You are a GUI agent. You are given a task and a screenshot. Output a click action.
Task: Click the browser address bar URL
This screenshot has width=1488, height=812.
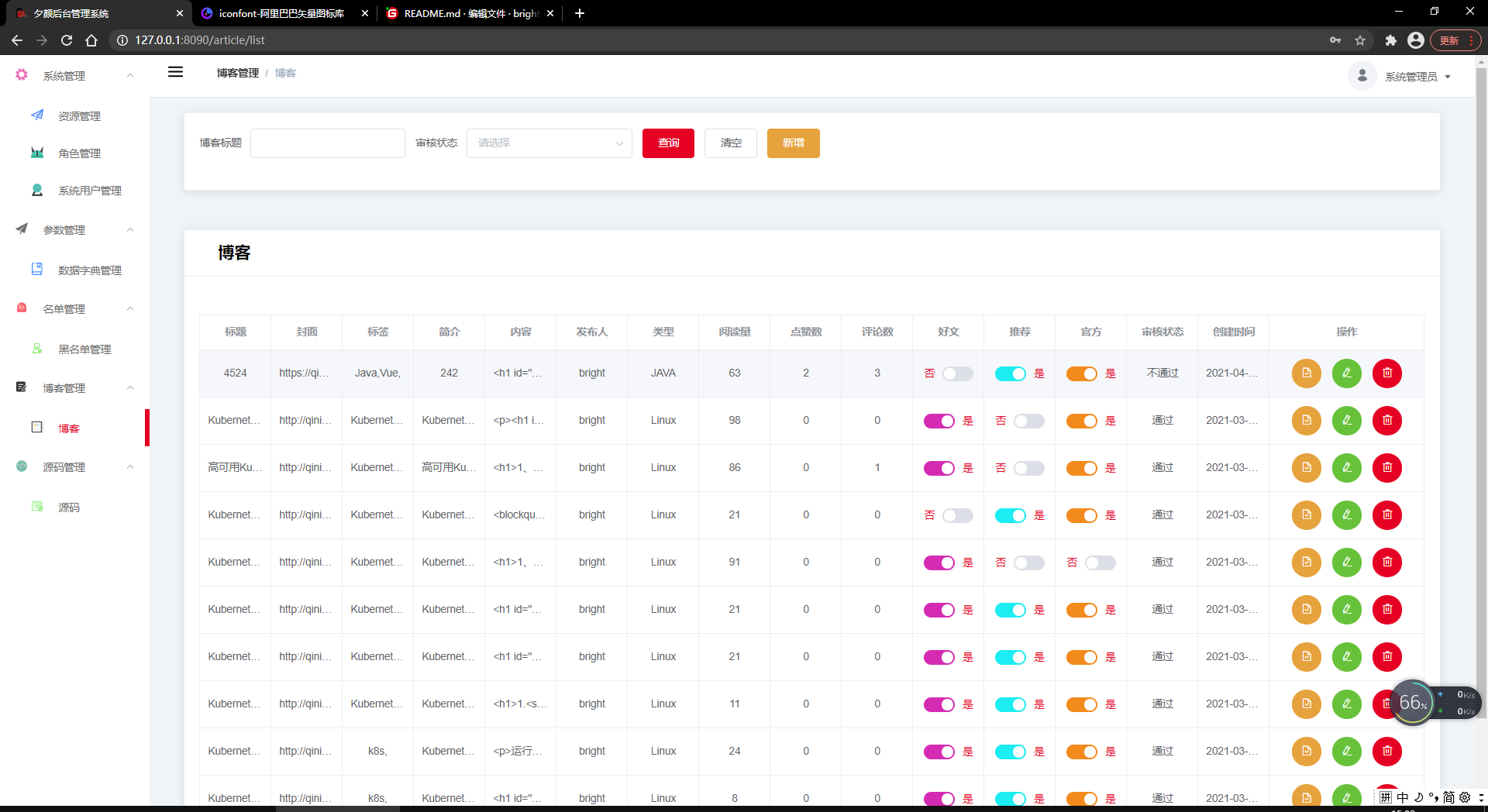tap(200, 40)
